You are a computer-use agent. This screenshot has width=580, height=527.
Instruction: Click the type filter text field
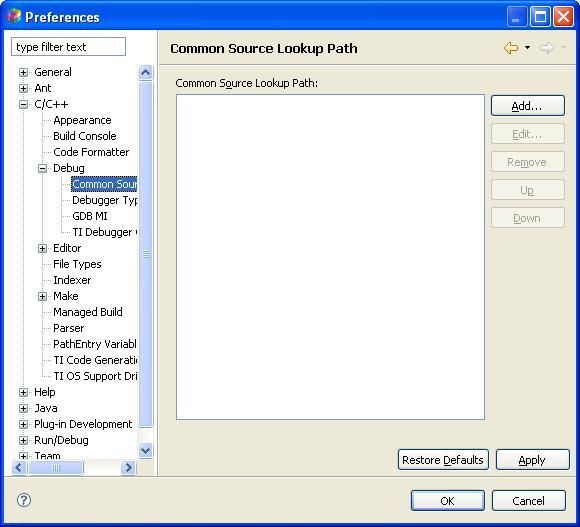(x=68, y=47)
